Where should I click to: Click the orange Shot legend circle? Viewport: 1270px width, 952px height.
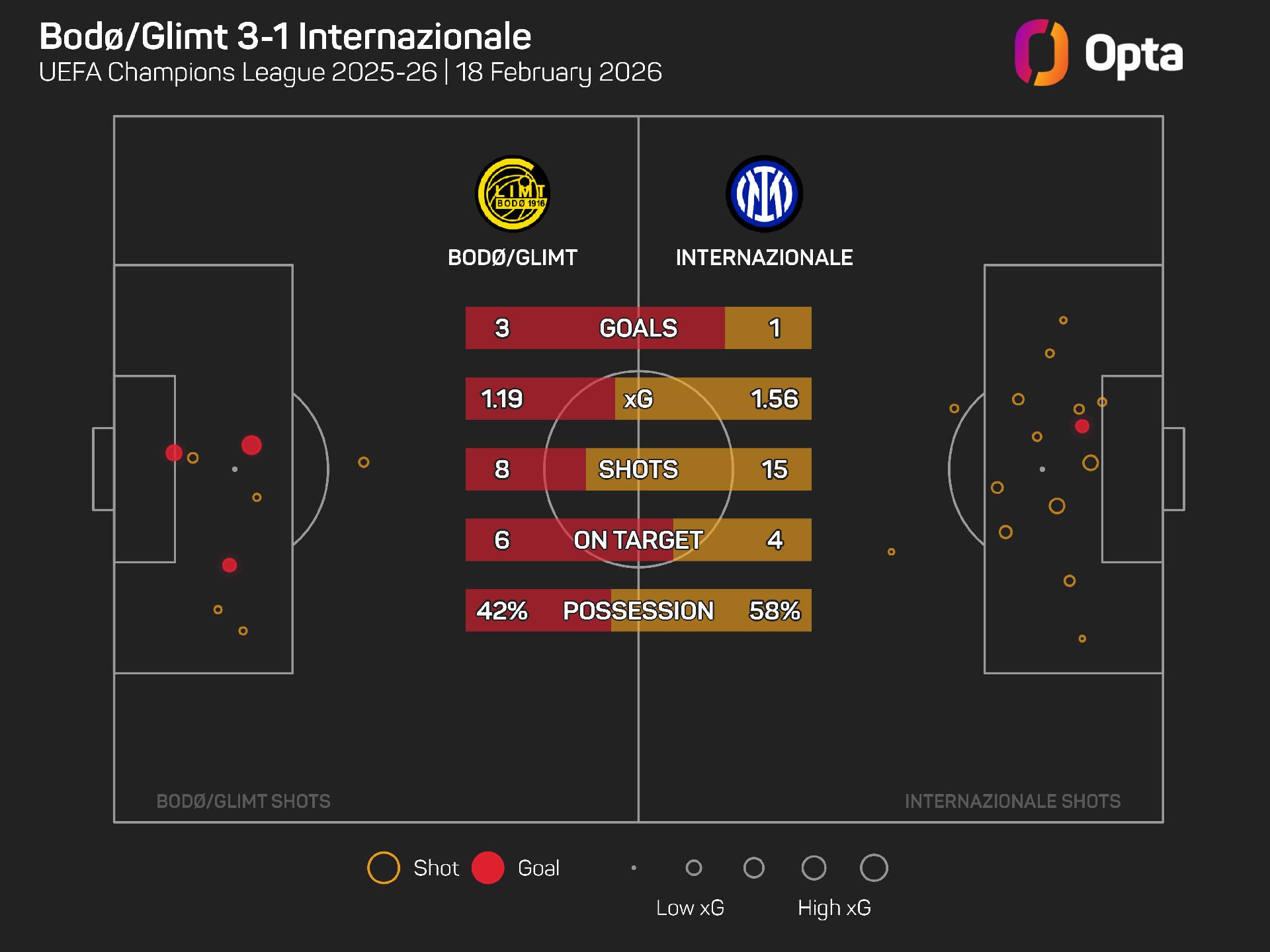(384, 868)
